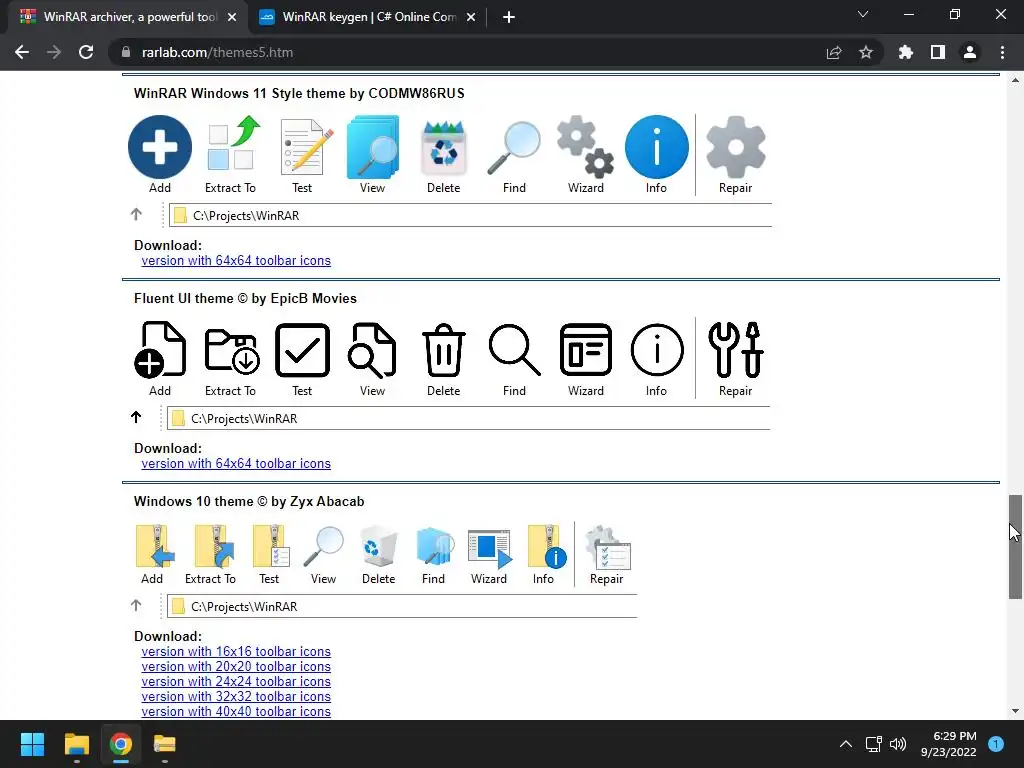Bookmark this page with star icon
The width and height of the screenshot is (1024, 768).
click(x=866, y=52)
